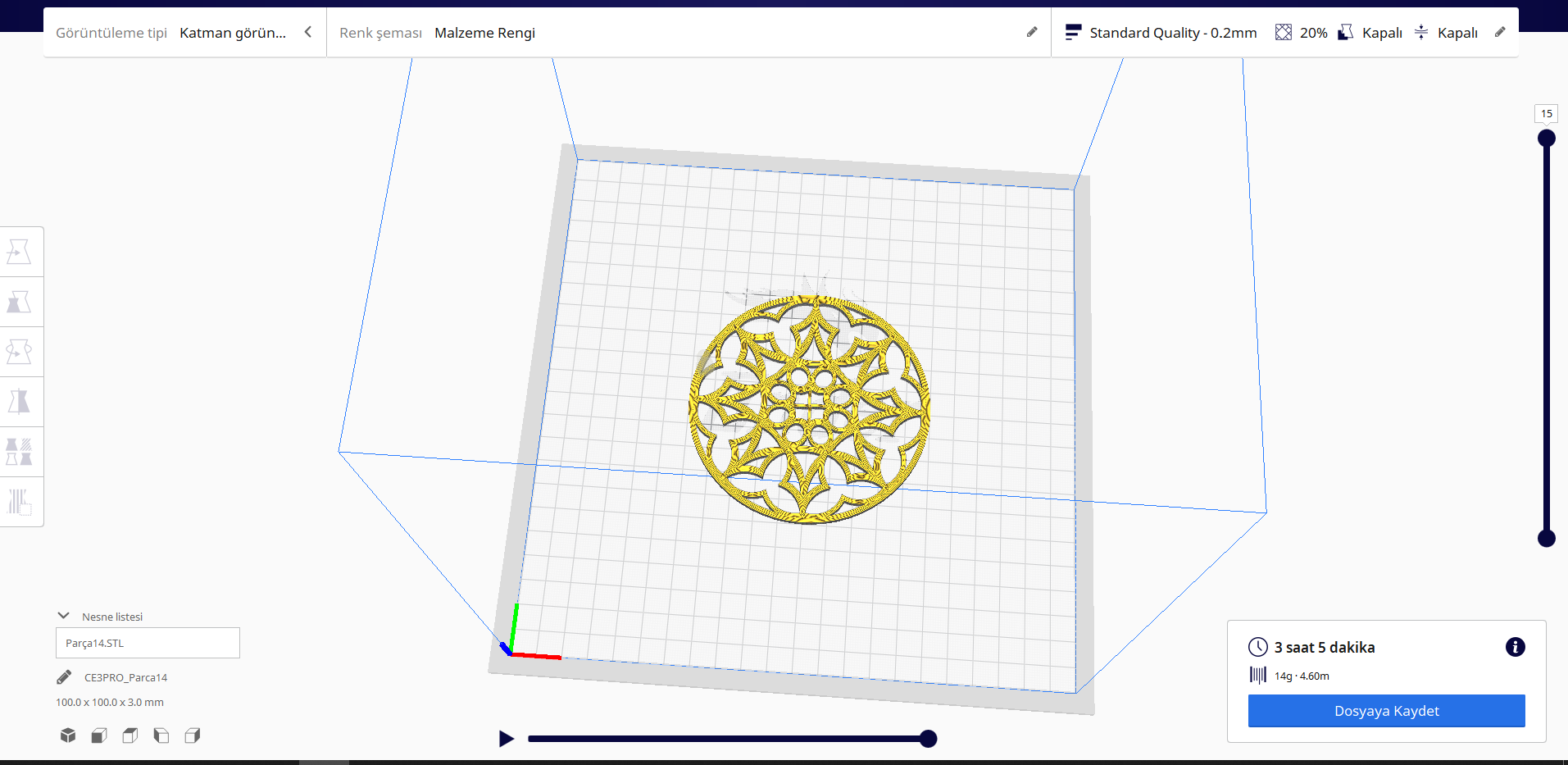1568x765 pixels.
Task: Open the Standard Quality print settings panel
Action: point(1172,32)
